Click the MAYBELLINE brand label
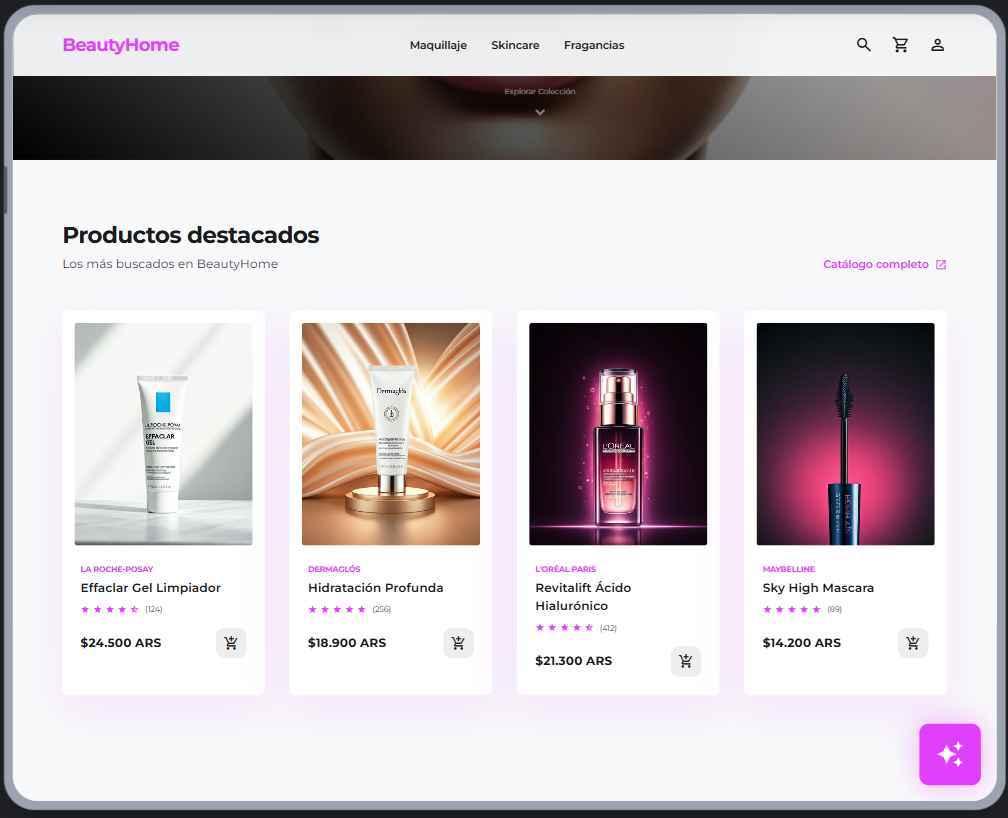Viewport: 1008px width, 818px height. (x=789, y=569)
